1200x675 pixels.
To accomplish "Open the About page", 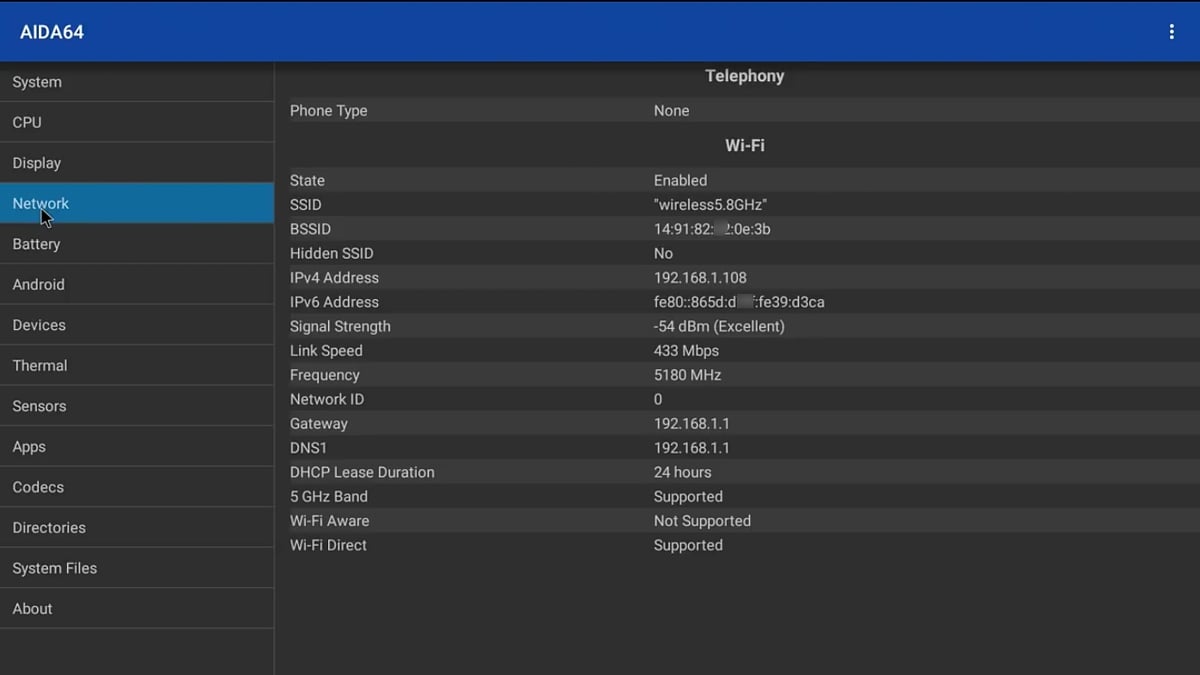I will coord(137,608).
